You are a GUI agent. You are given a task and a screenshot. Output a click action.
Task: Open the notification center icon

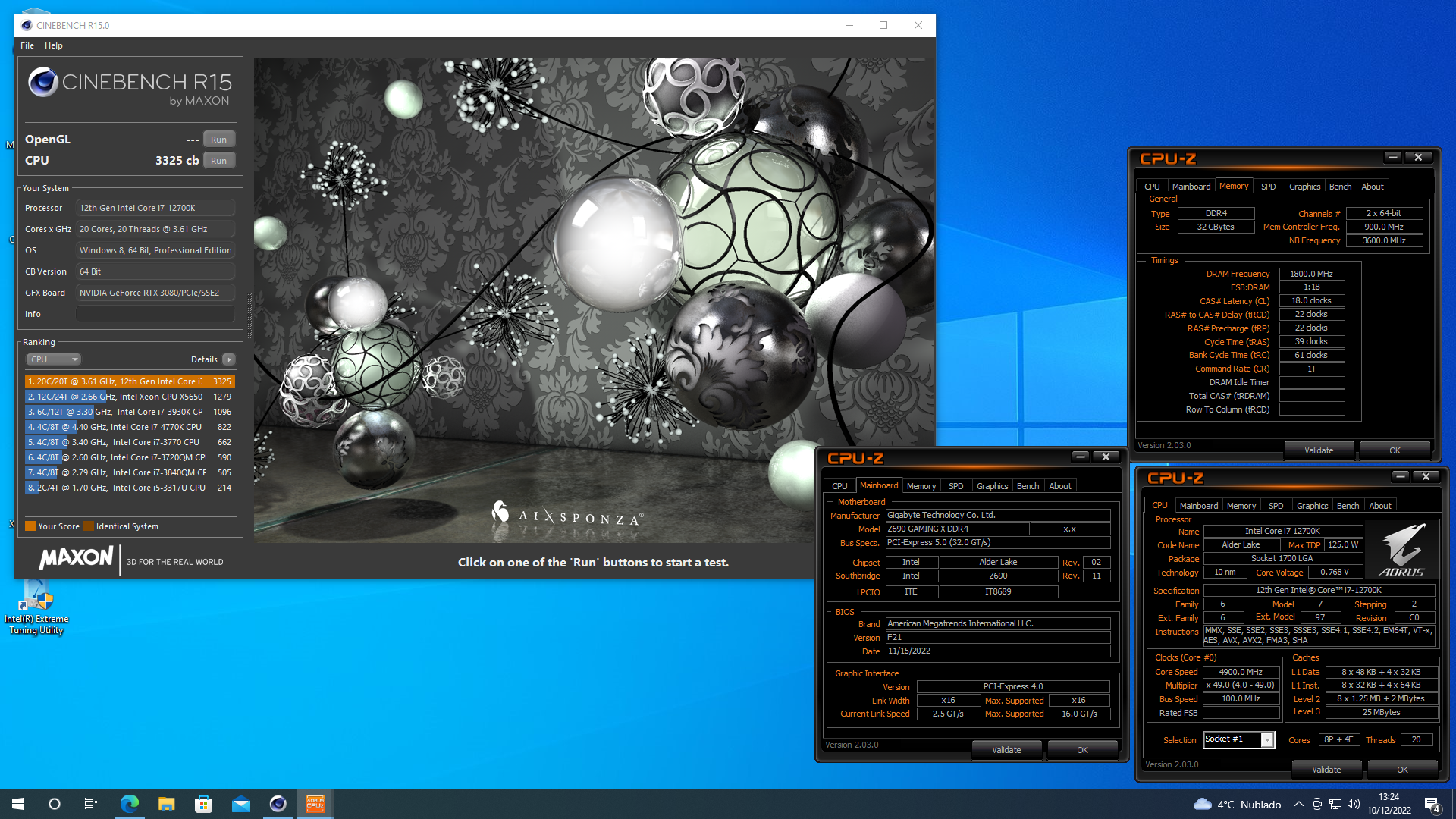(x=1432, y=805)
